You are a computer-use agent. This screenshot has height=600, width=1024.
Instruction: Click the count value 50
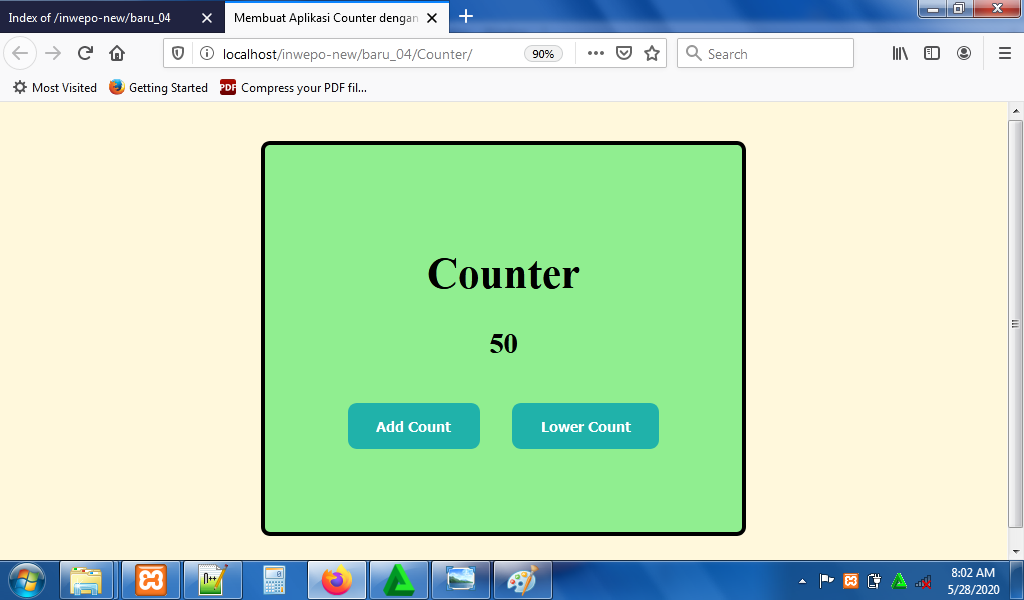click(x=504, y=343)
